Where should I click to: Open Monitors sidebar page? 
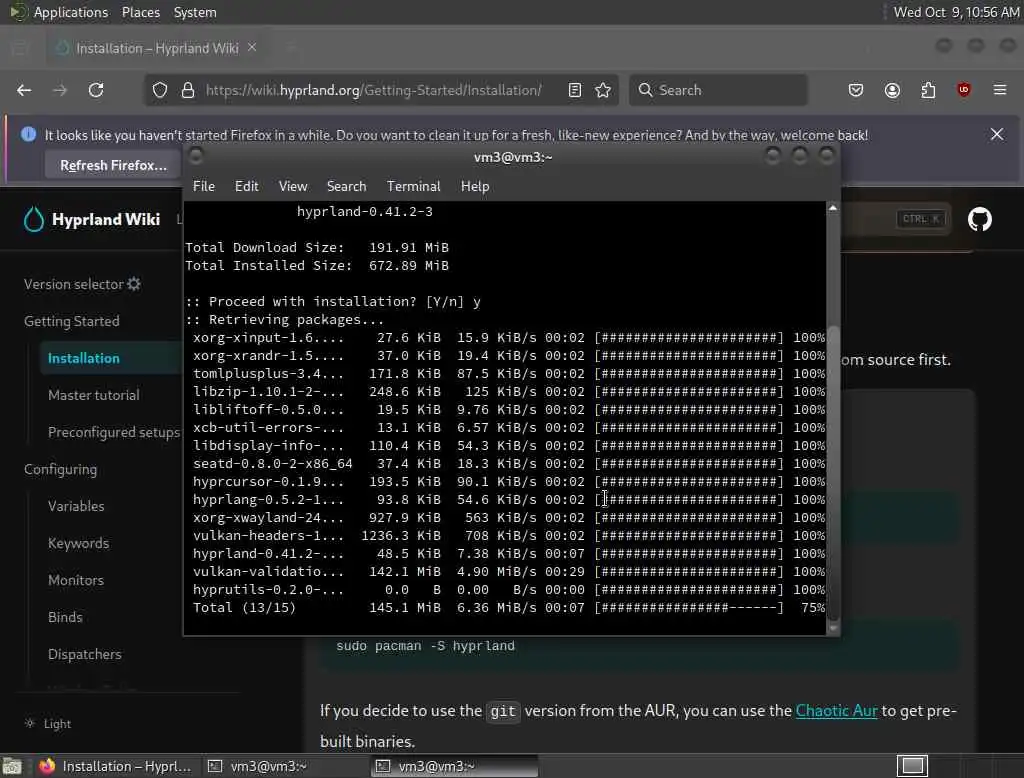[x=76, y=580]
